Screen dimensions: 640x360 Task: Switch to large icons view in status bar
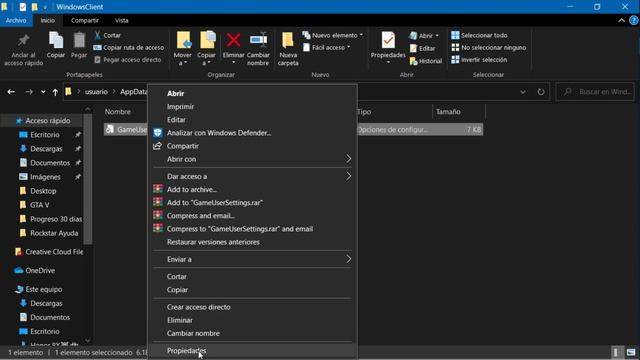[x=631, y=352]
